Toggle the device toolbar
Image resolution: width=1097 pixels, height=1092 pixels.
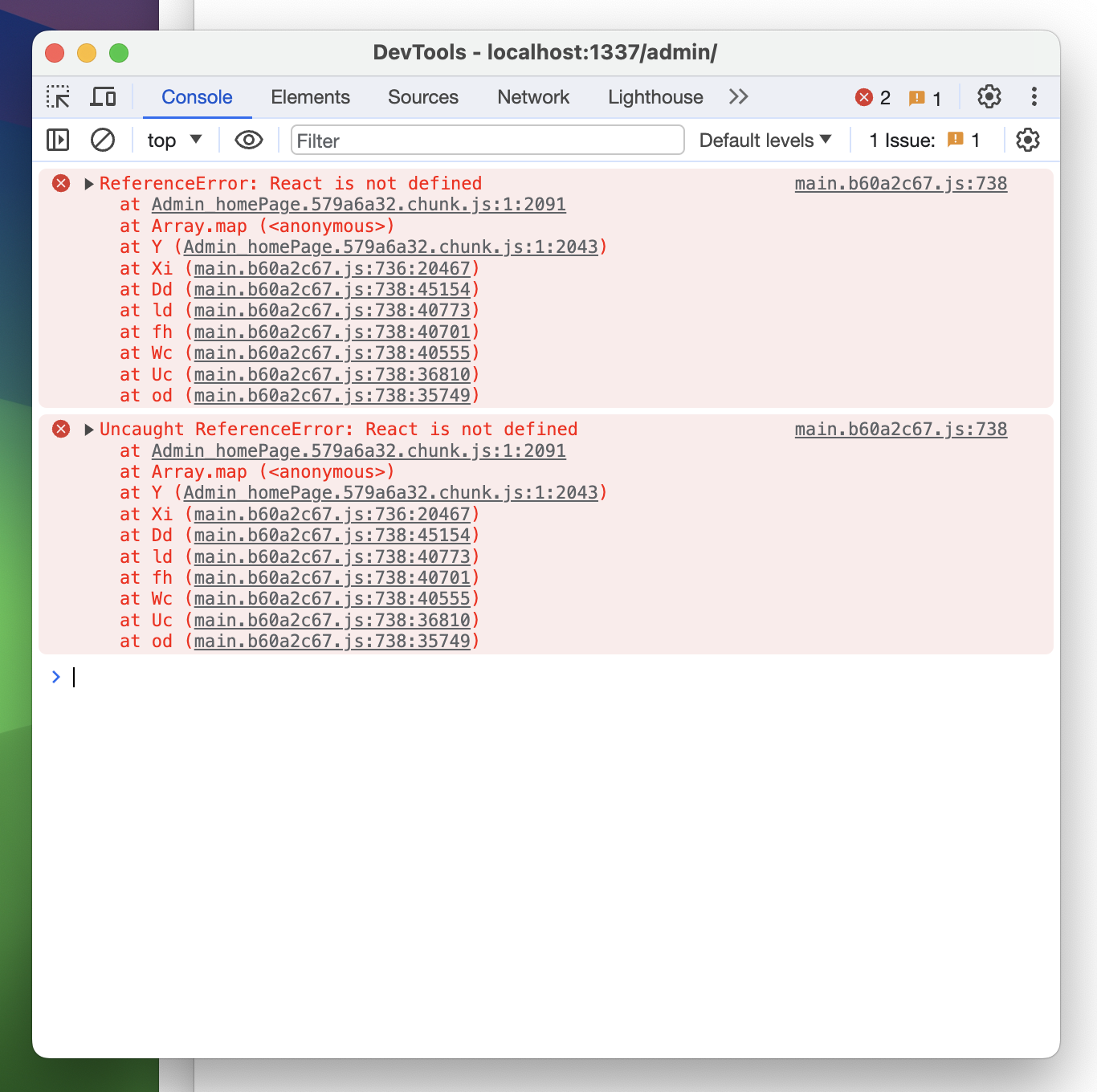pyautogui.click(x=103, y=96)
